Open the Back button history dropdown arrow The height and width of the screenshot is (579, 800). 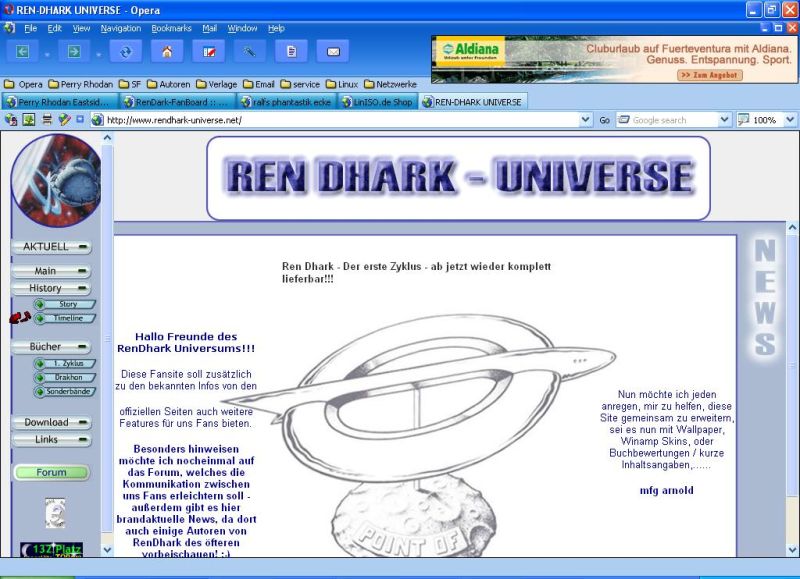pyautogui.click(x=46, y=54)
